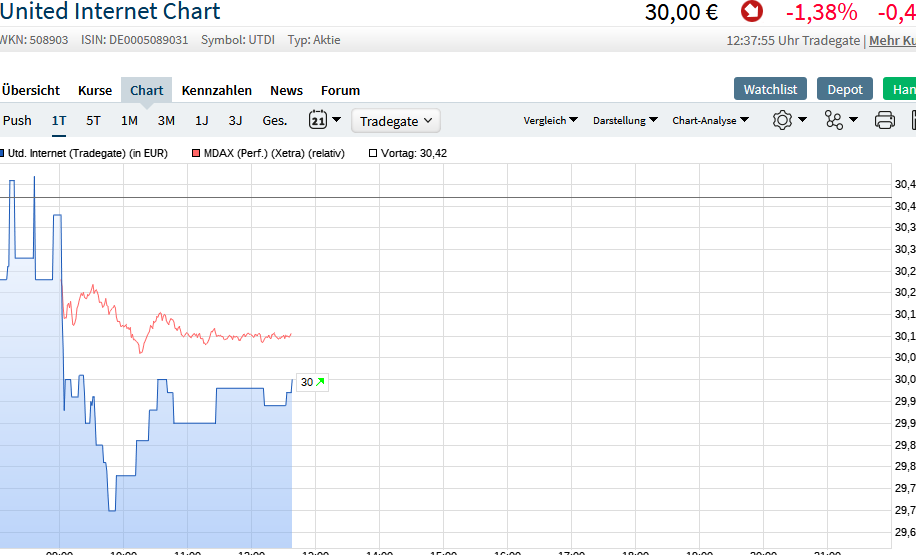The image size is (916, 555).
Task: Go to the News tab
Action: [x=286, y=90]
